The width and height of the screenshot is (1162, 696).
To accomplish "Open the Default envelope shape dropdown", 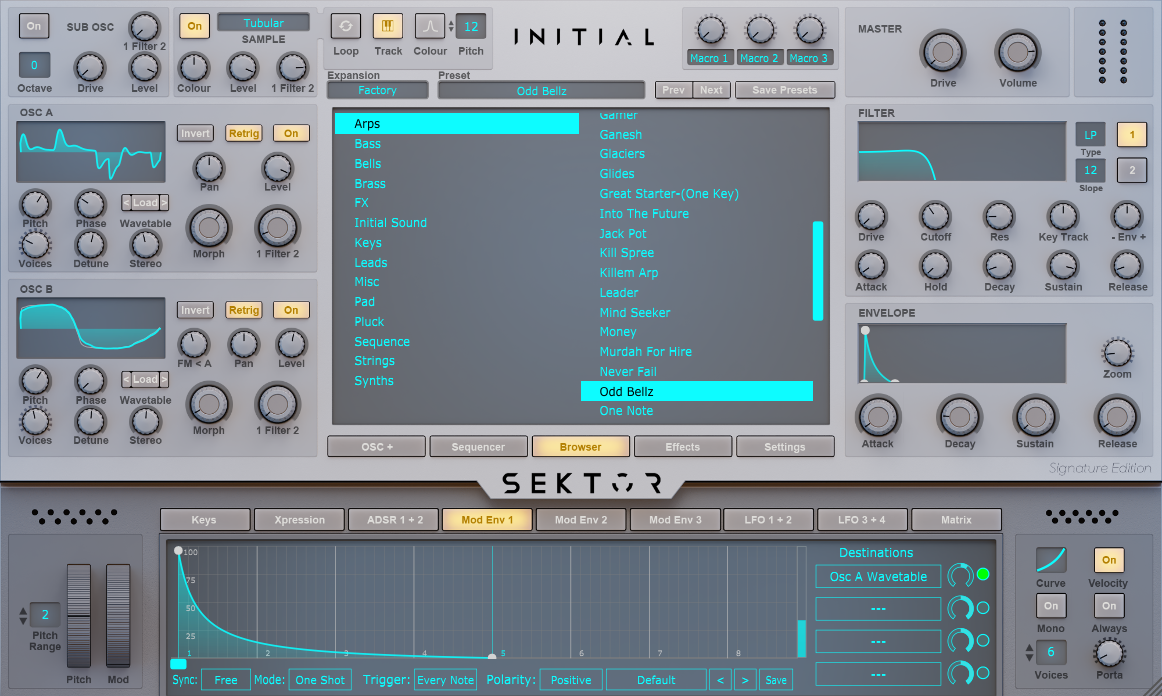I will (656, 680).
